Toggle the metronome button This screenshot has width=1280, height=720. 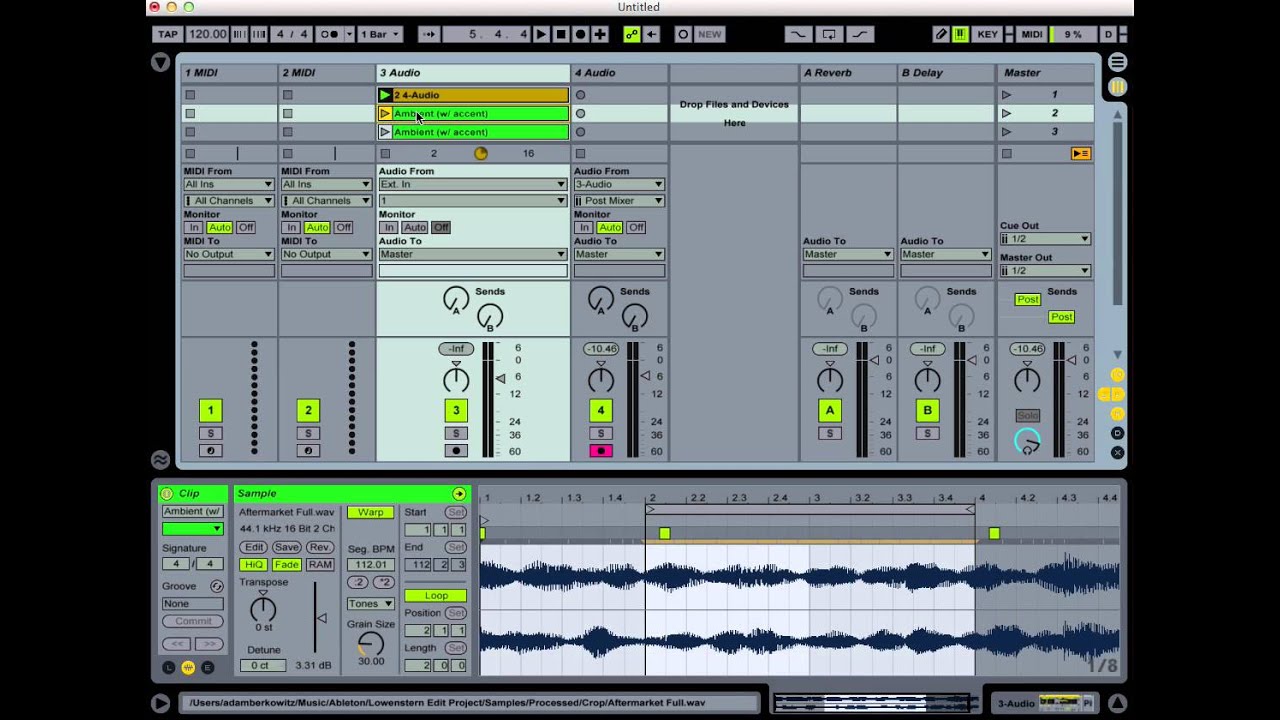pos(330,34)
